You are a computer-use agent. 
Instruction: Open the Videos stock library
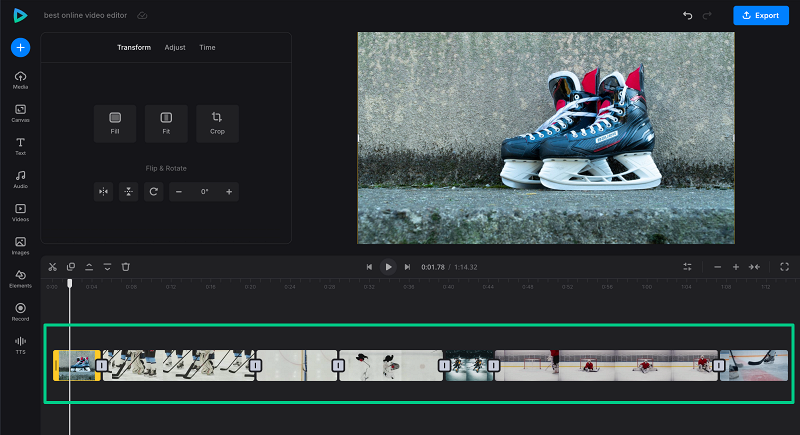point(20,213)
